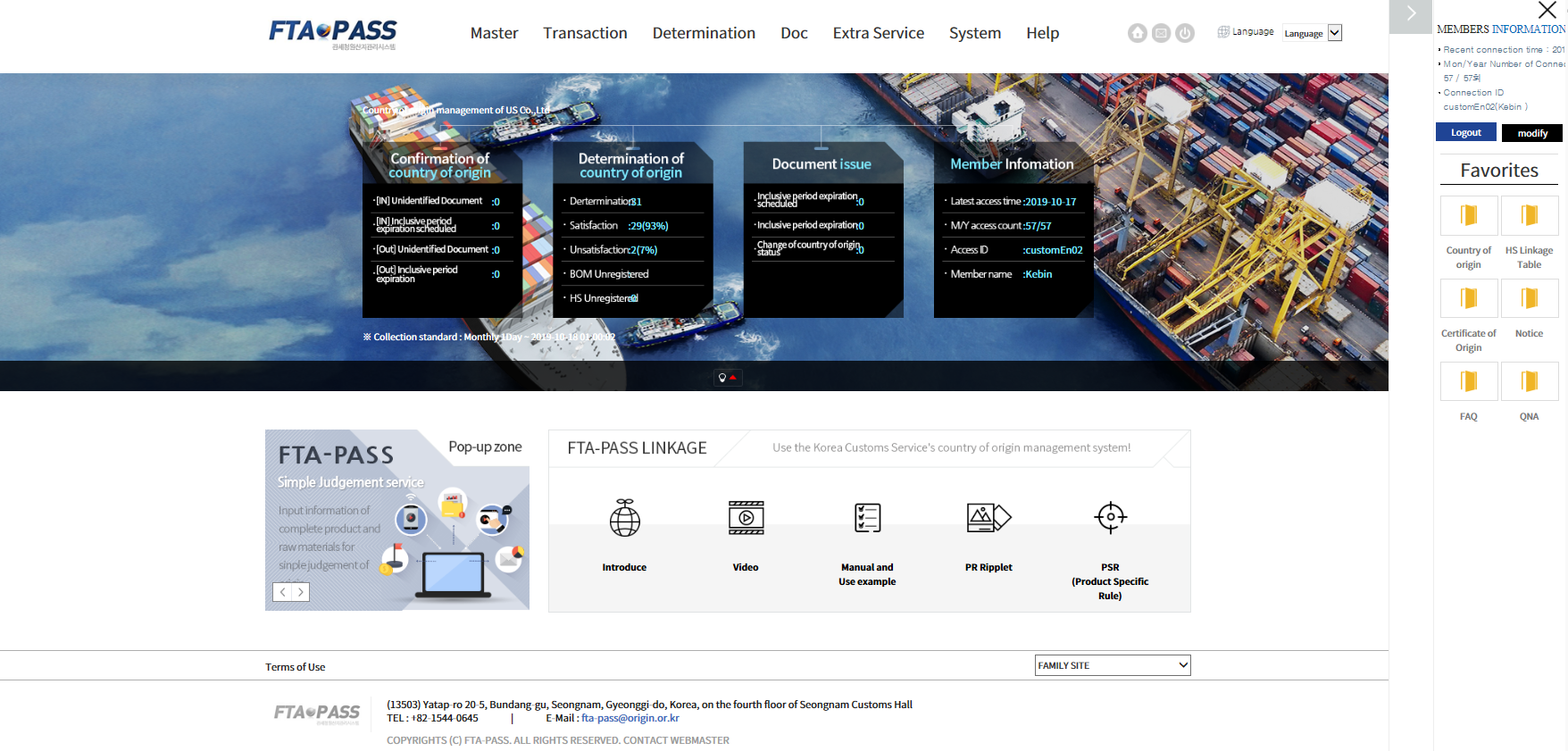1568x751 pixels.
Task: Open Country of origin favorite icon
Action: (x=1469, y=216)
